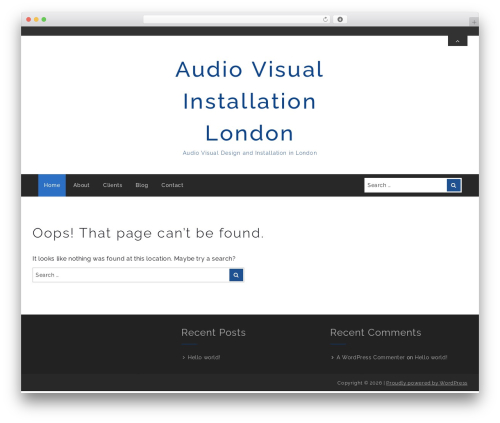Open new tab with plus icon
500x423 pixels.
[474, 22]
